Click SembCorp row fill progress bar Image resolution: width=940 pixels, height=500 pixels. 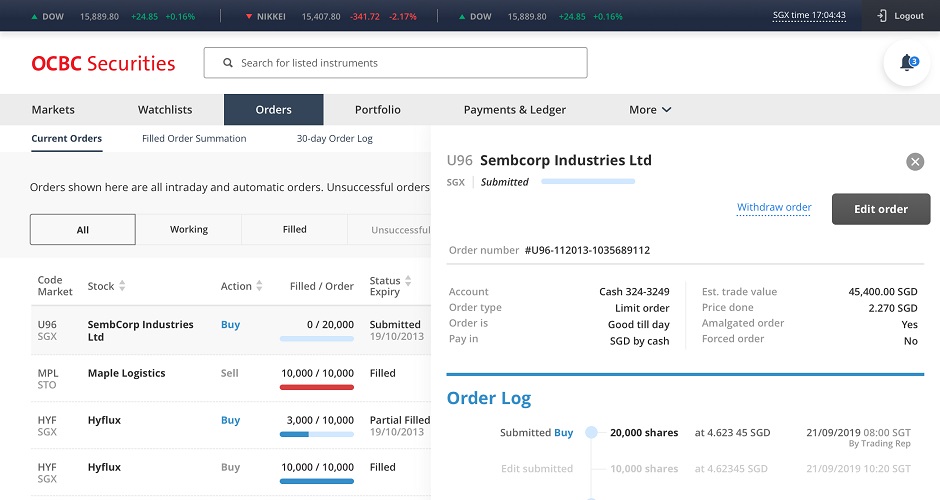(317, 339)
